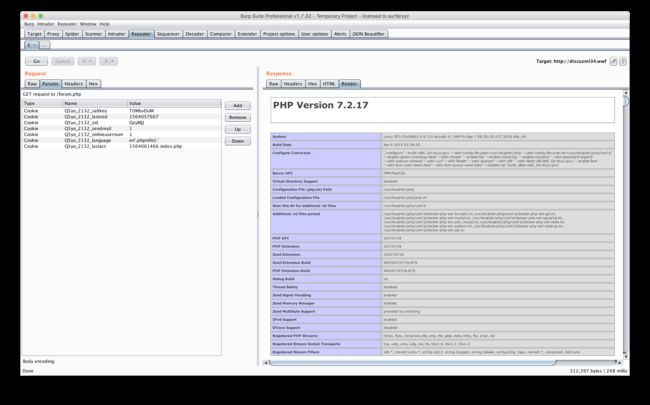650x405 pixels.
Task: Switch to the Scanner tab
Action: (93, 34)
